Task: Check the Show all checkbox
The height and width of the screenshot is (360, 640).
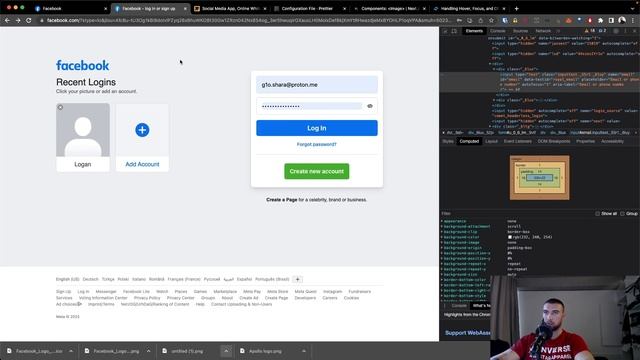Action: point(598,213)
